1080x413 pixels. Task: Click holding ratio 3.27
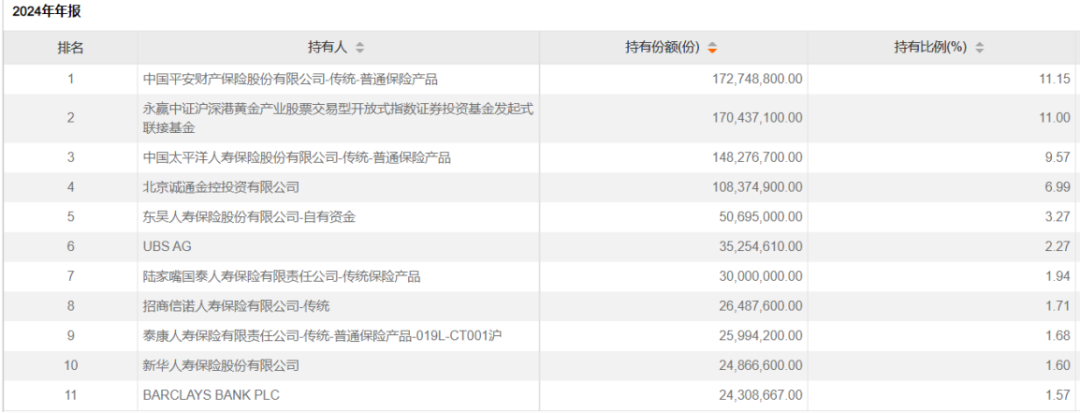[1058, 218]
